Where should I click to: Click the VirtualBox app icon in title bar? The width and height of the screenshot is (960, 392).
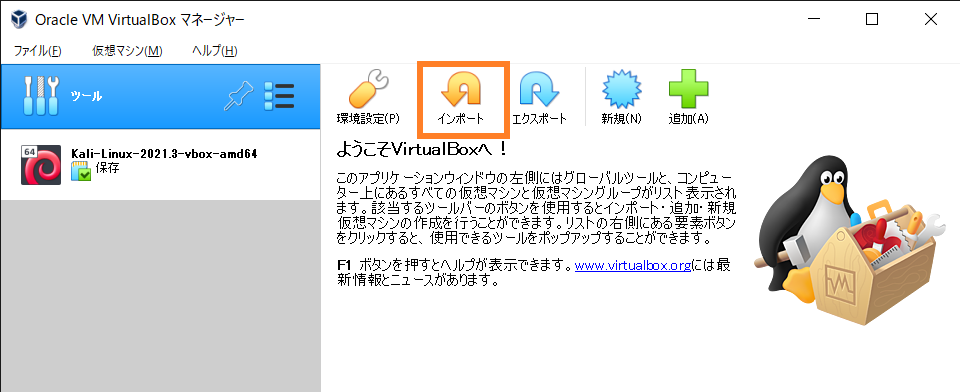(20, 20)
